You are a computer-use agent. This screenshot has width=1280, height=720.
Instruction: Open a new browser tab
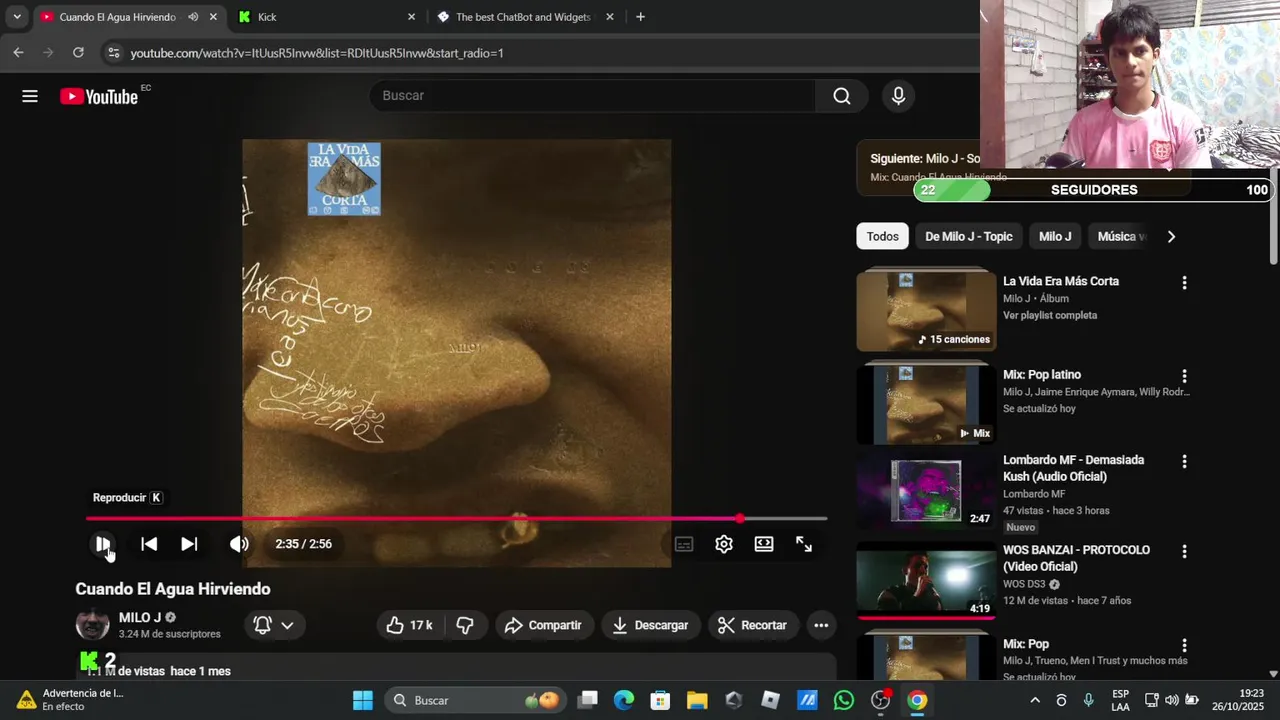coord(640,17)
